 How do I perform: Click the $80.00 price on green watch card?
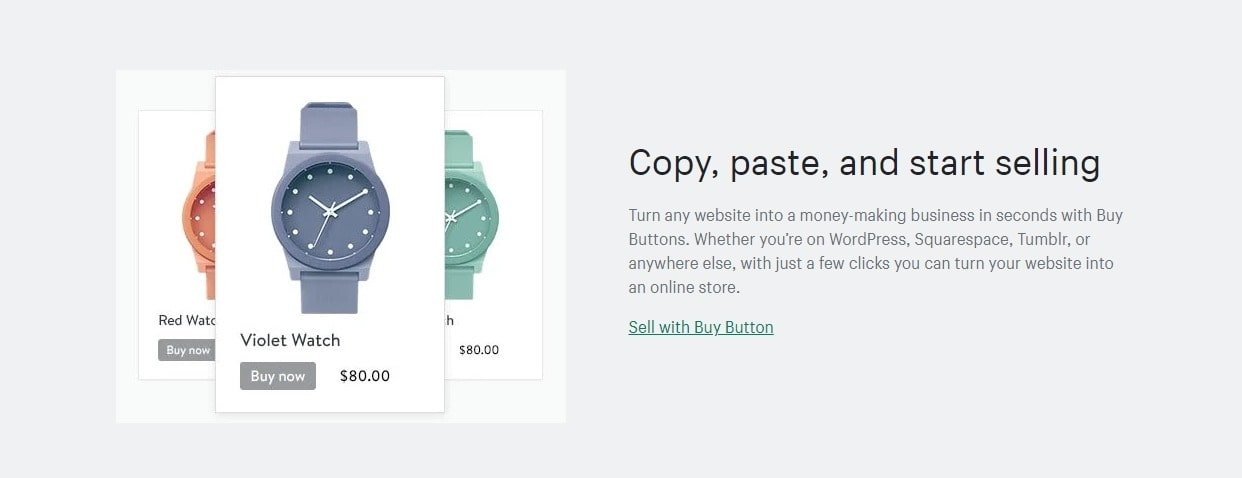pyautogui.click(x=479, y=350)
